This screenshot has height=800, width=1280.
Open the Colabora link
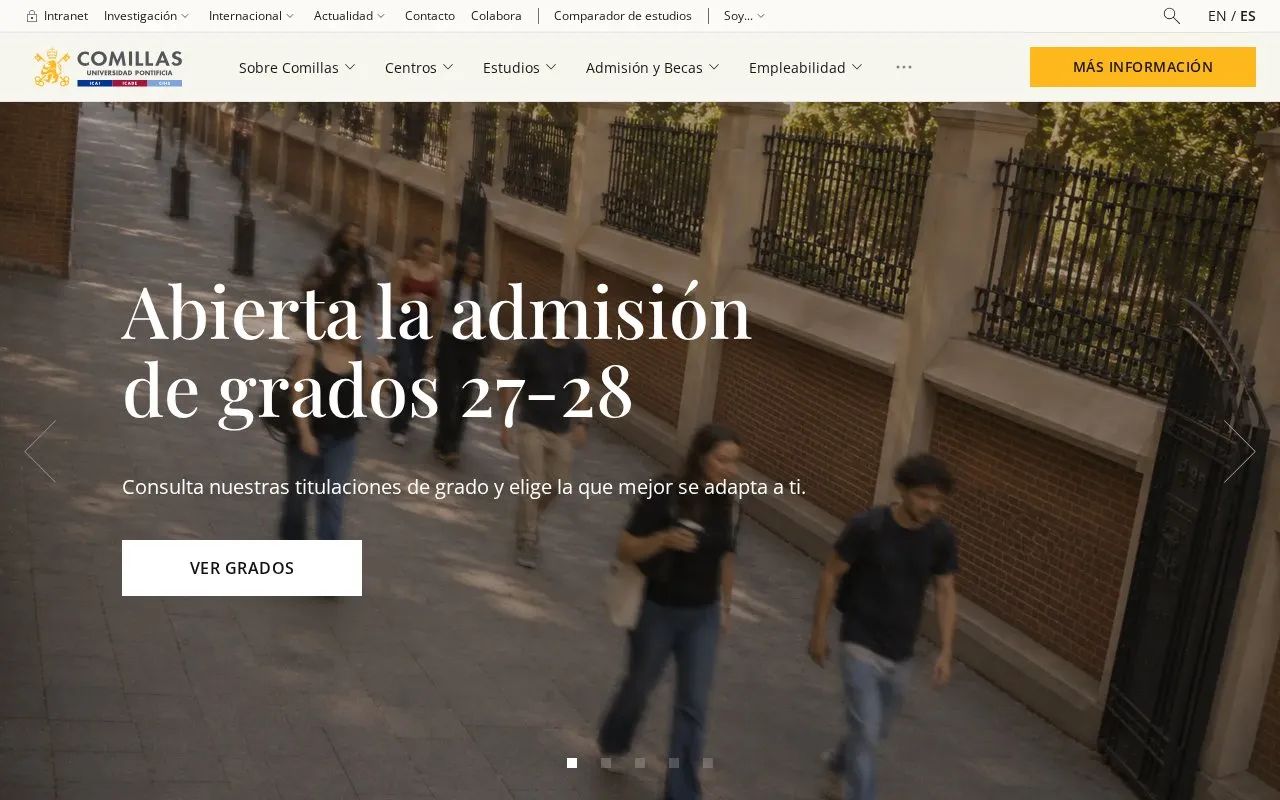[x=496, y=16]
